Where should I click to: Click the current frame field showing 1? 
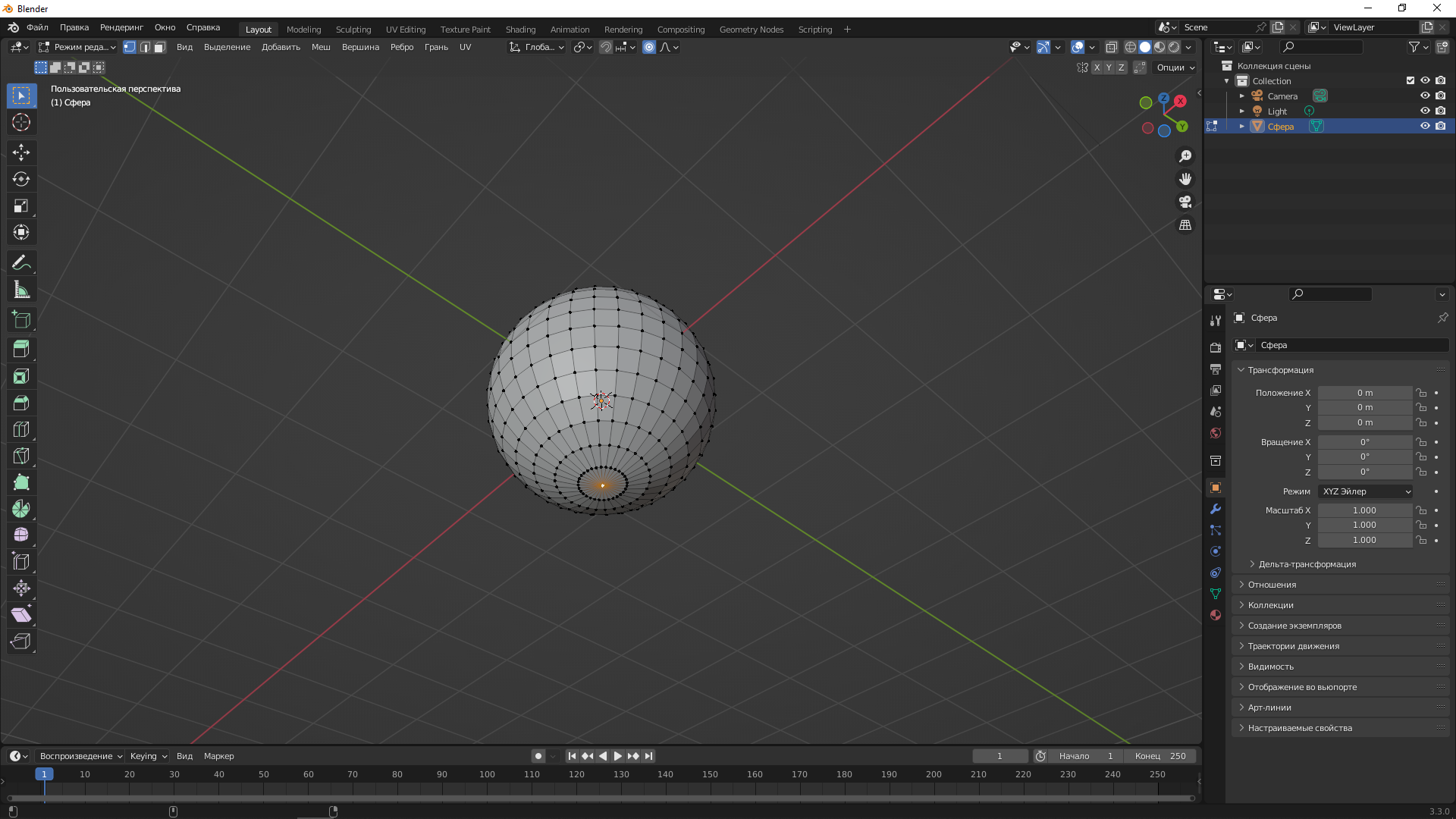click(1000, 756)
